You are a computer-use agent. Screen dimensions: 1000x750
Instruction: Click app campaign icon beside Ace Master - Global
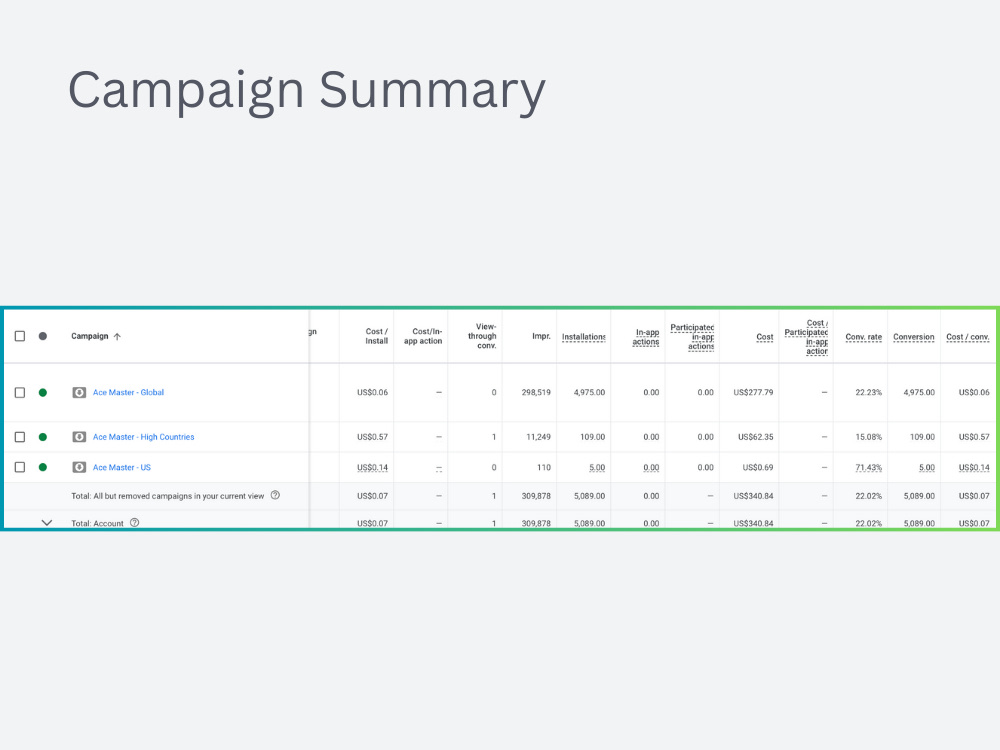point(79,393)
